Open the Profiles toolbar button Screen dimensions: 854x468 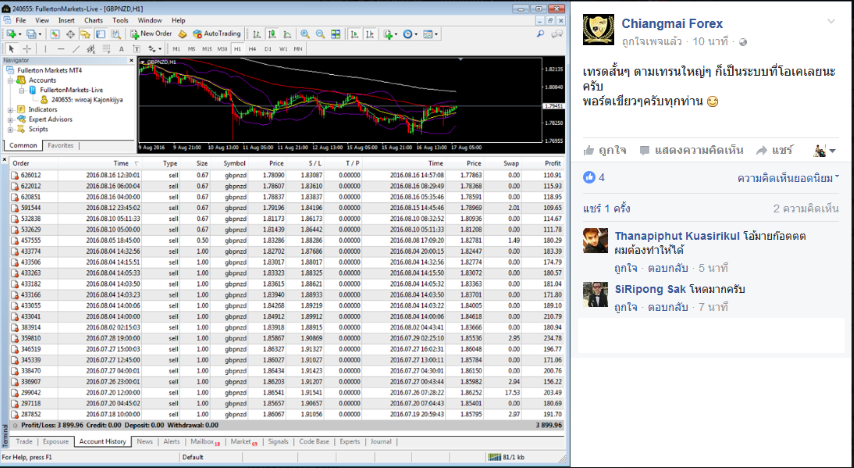tap(34, 34)
